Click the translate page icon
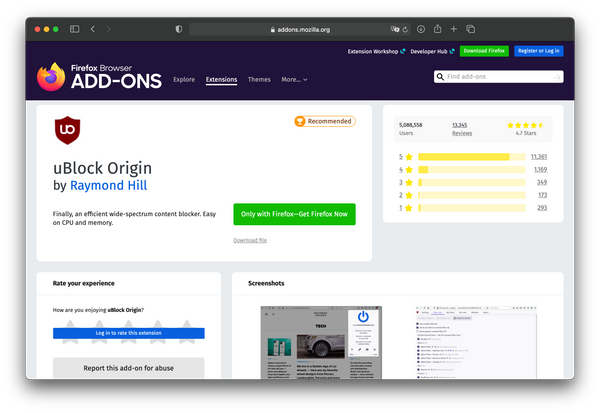Viewport: 600px width, 413px height. coord(395,29)
